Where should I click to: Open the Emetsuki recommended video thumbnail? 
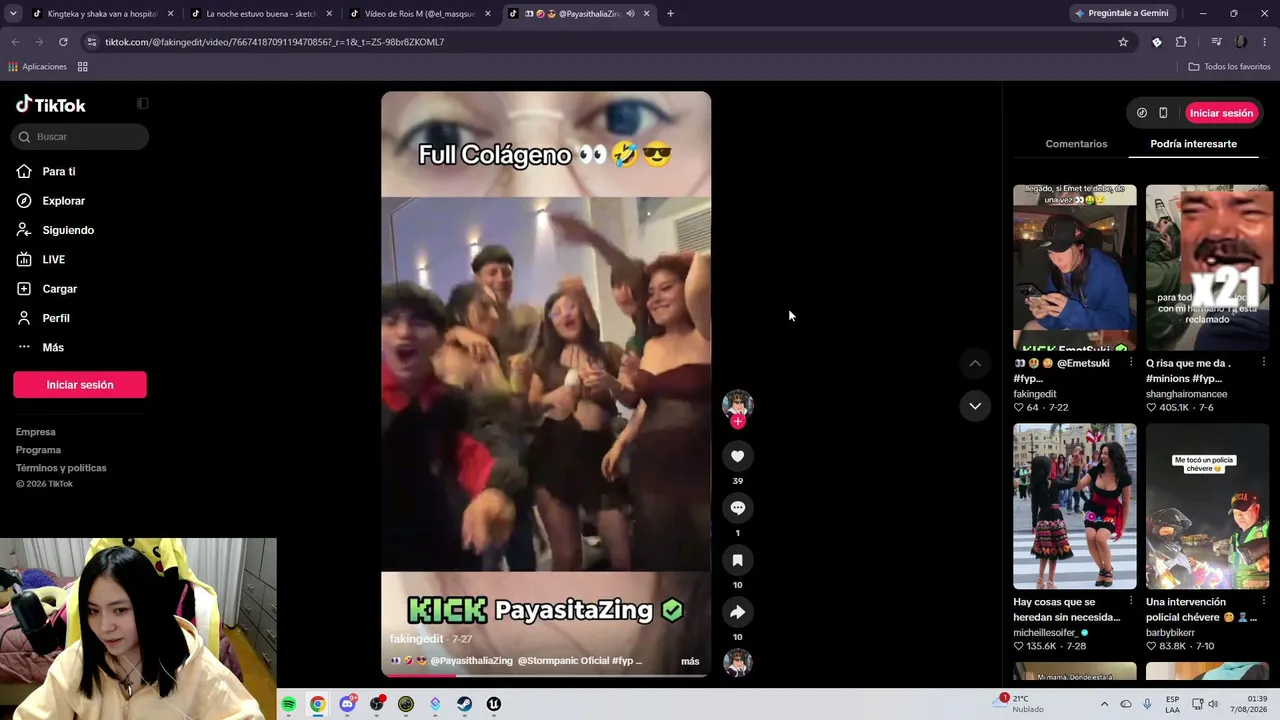tap(1074, 267)
